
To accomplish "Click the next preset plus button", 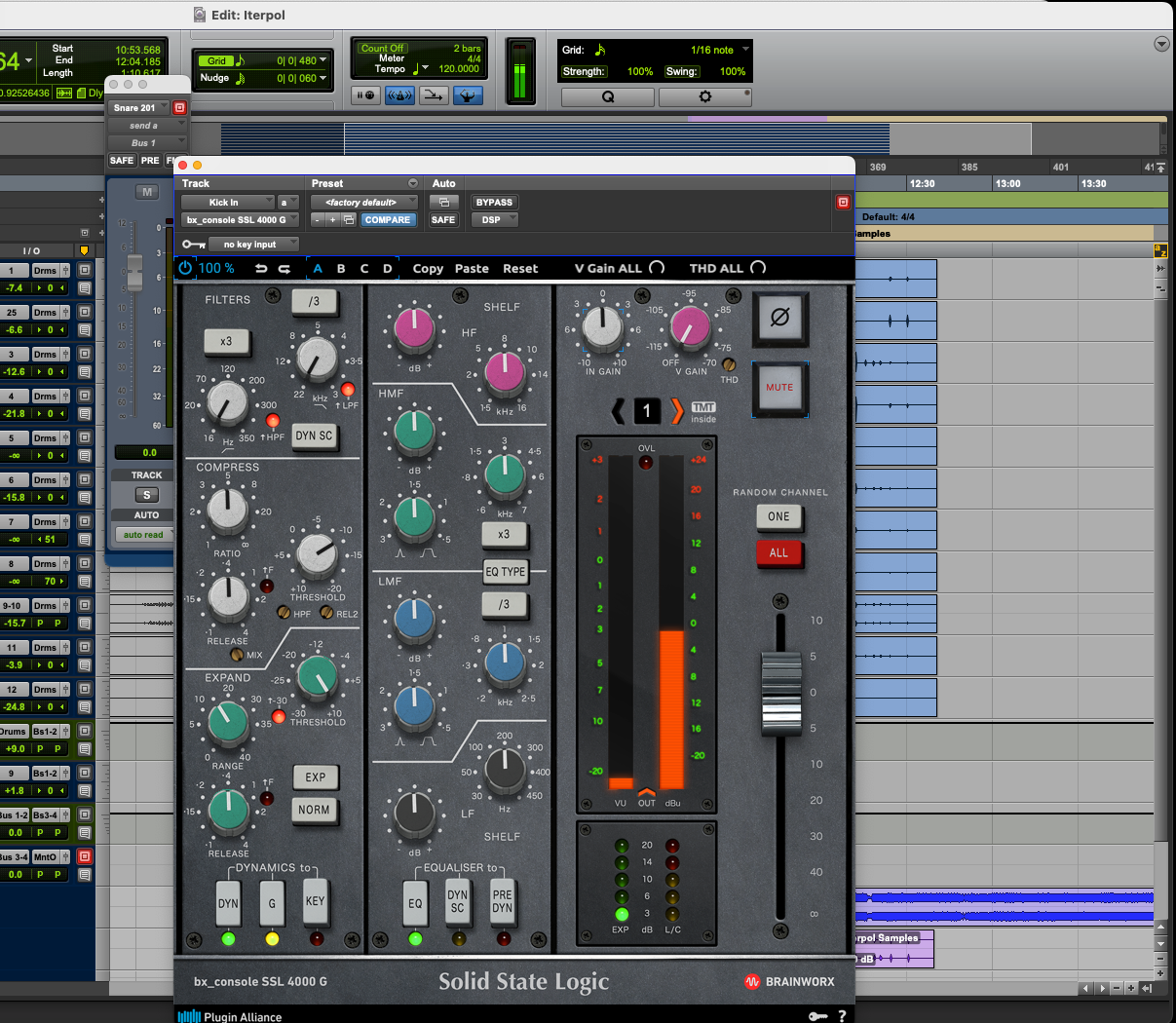I will click(332, 220).
